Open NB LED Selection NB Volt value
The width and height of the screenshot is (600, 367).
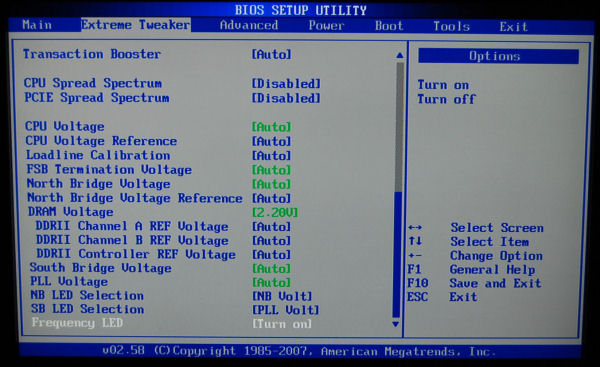[x=282, y=296]
